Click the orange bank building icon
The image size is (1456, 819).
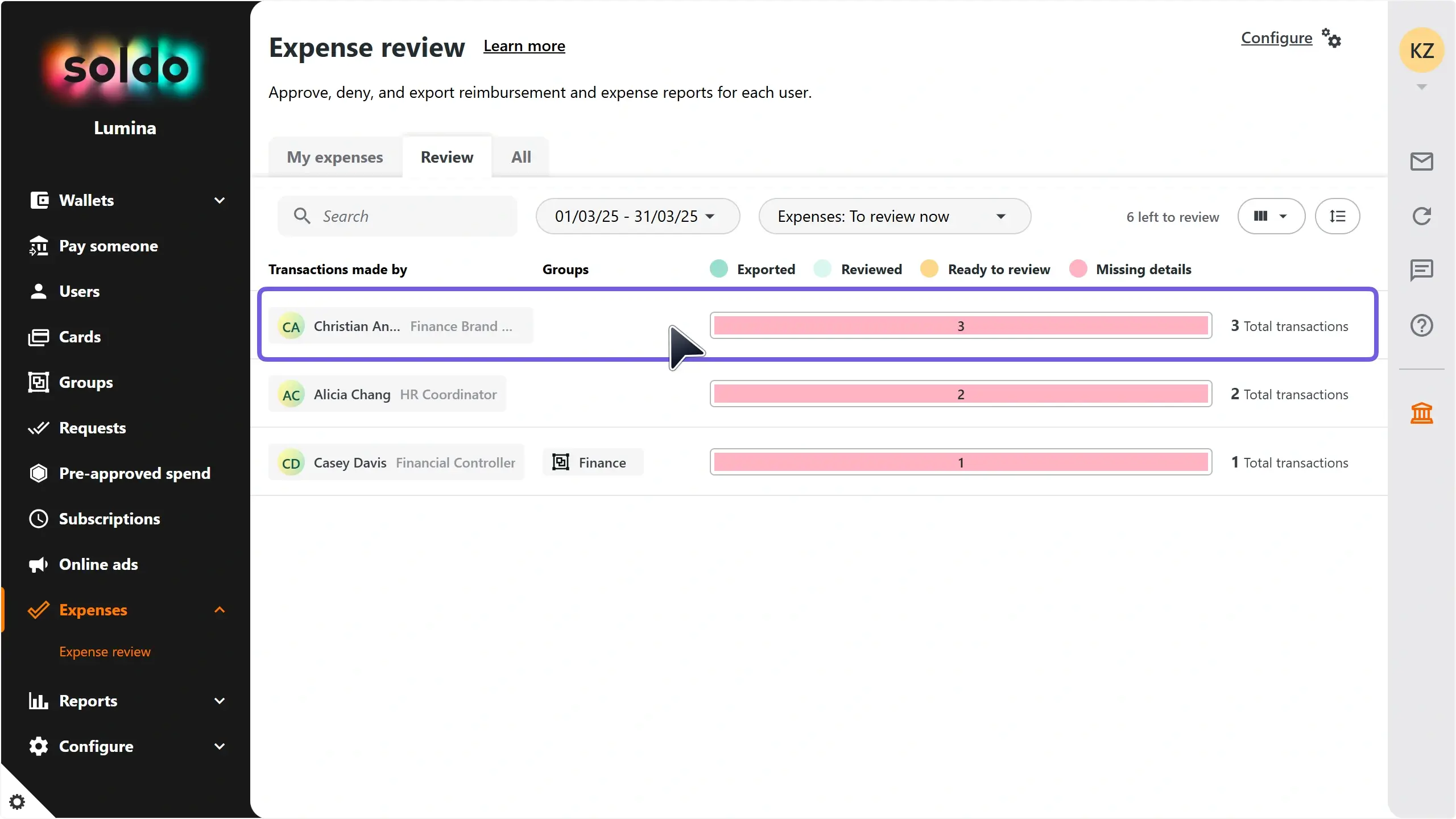pos(1421,413)
